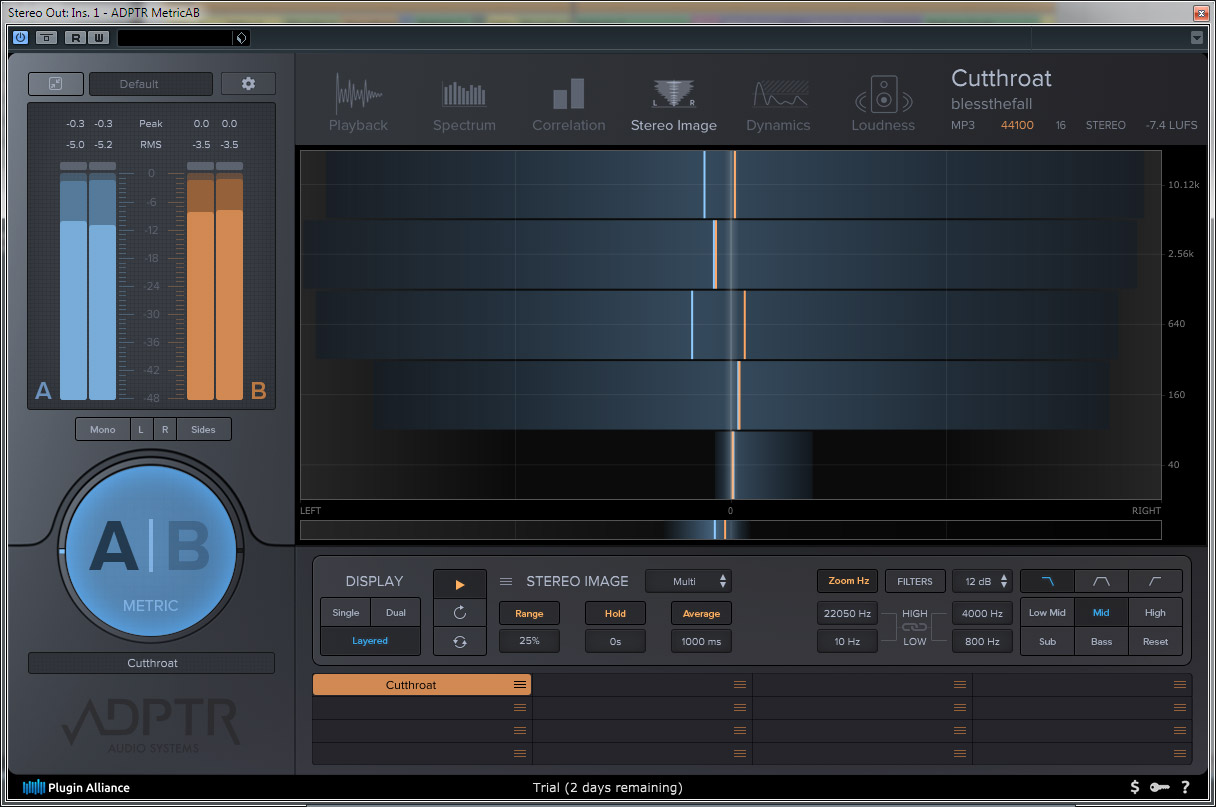Enable automation Write (W) in host bar

98,38
